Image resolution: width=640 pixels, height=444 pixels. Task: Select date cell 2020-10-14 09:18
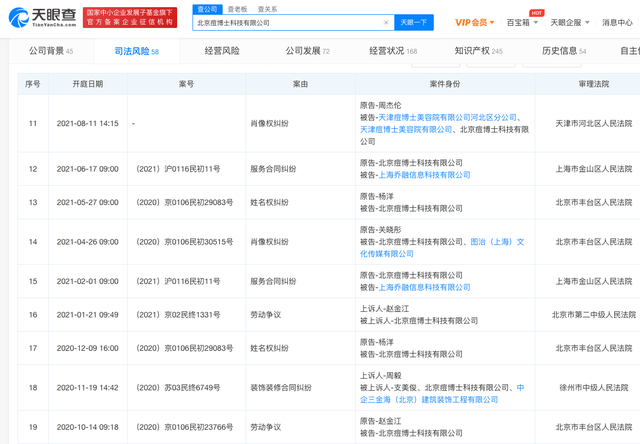[88, 427]
